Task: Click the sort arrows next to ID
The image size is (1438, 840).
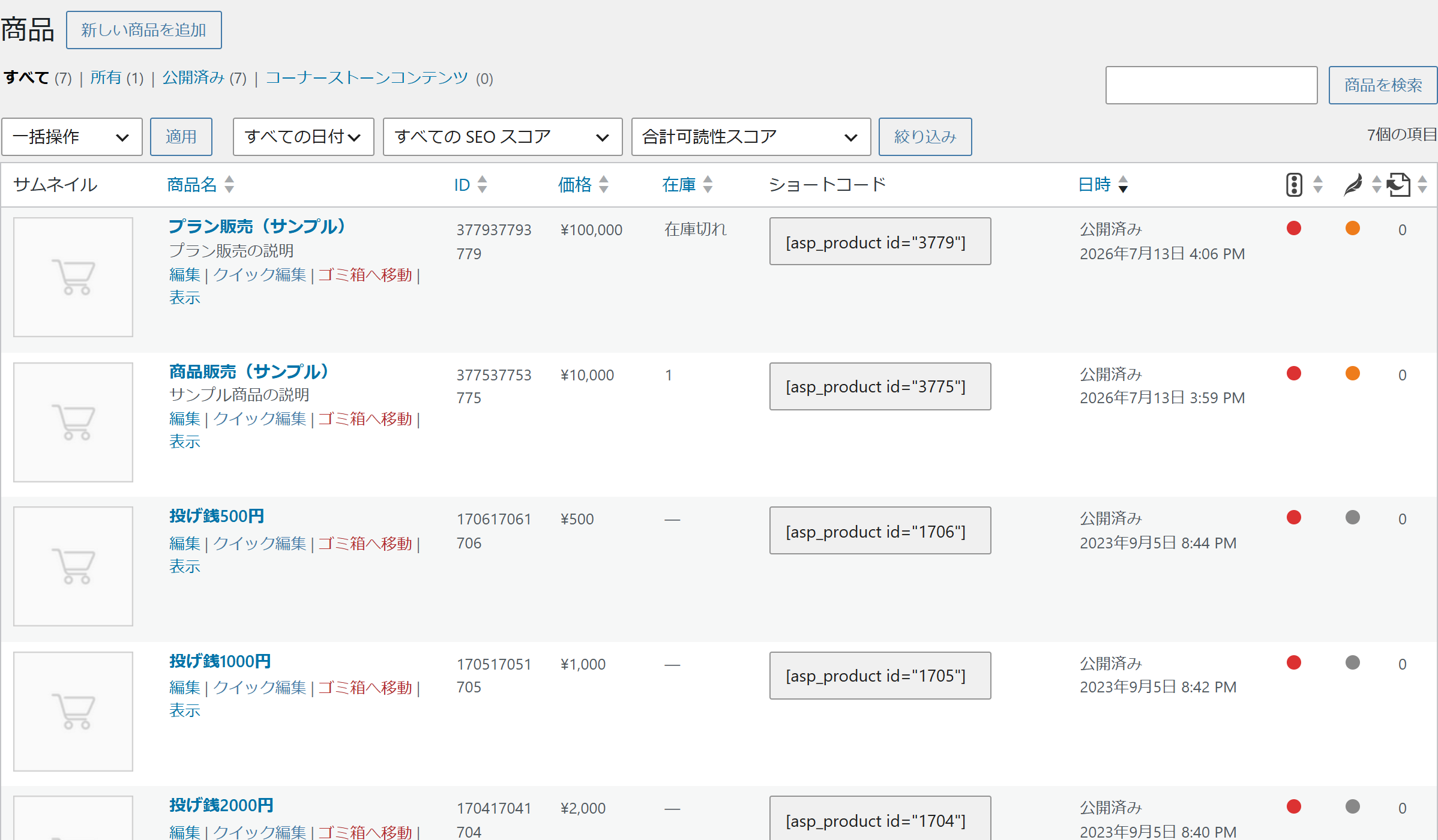Action: point(483,184)
